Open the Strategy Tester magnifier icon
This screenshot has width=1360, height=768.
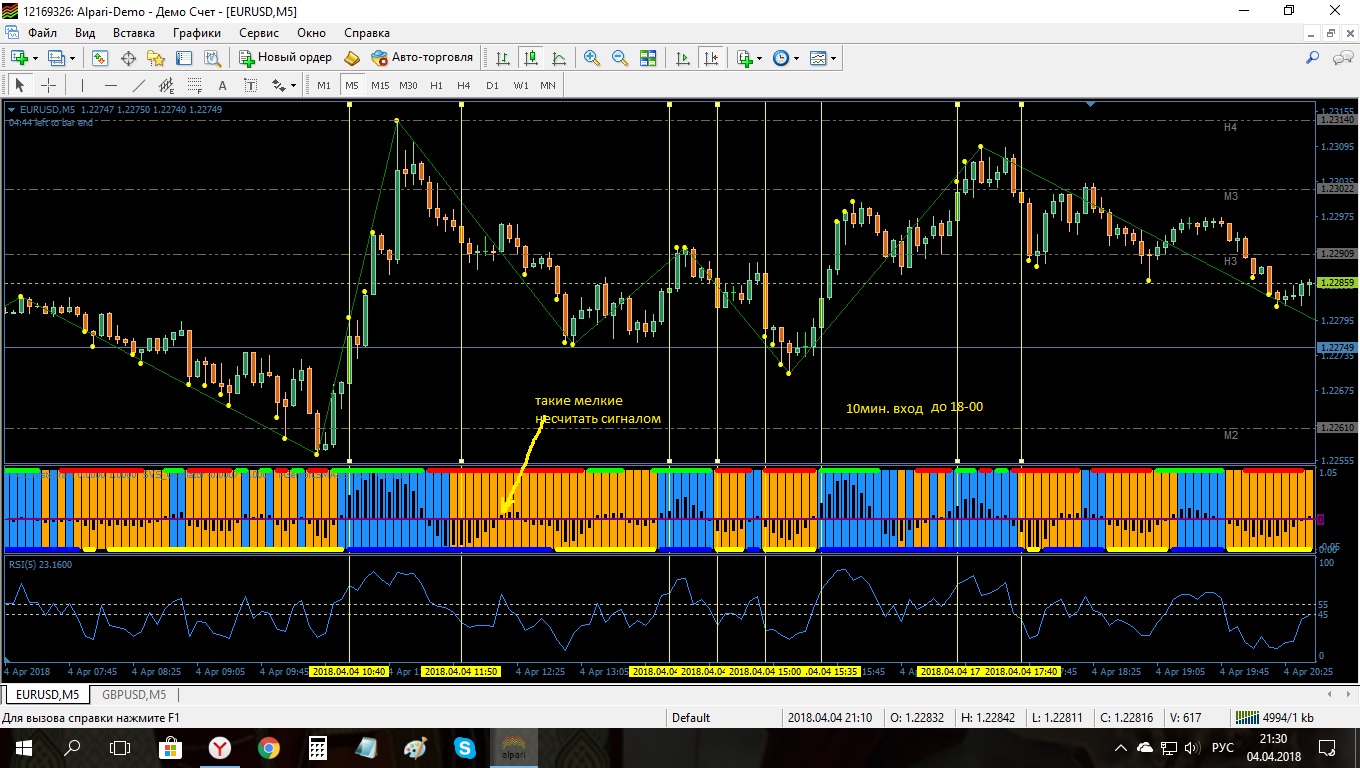[212, 58]
